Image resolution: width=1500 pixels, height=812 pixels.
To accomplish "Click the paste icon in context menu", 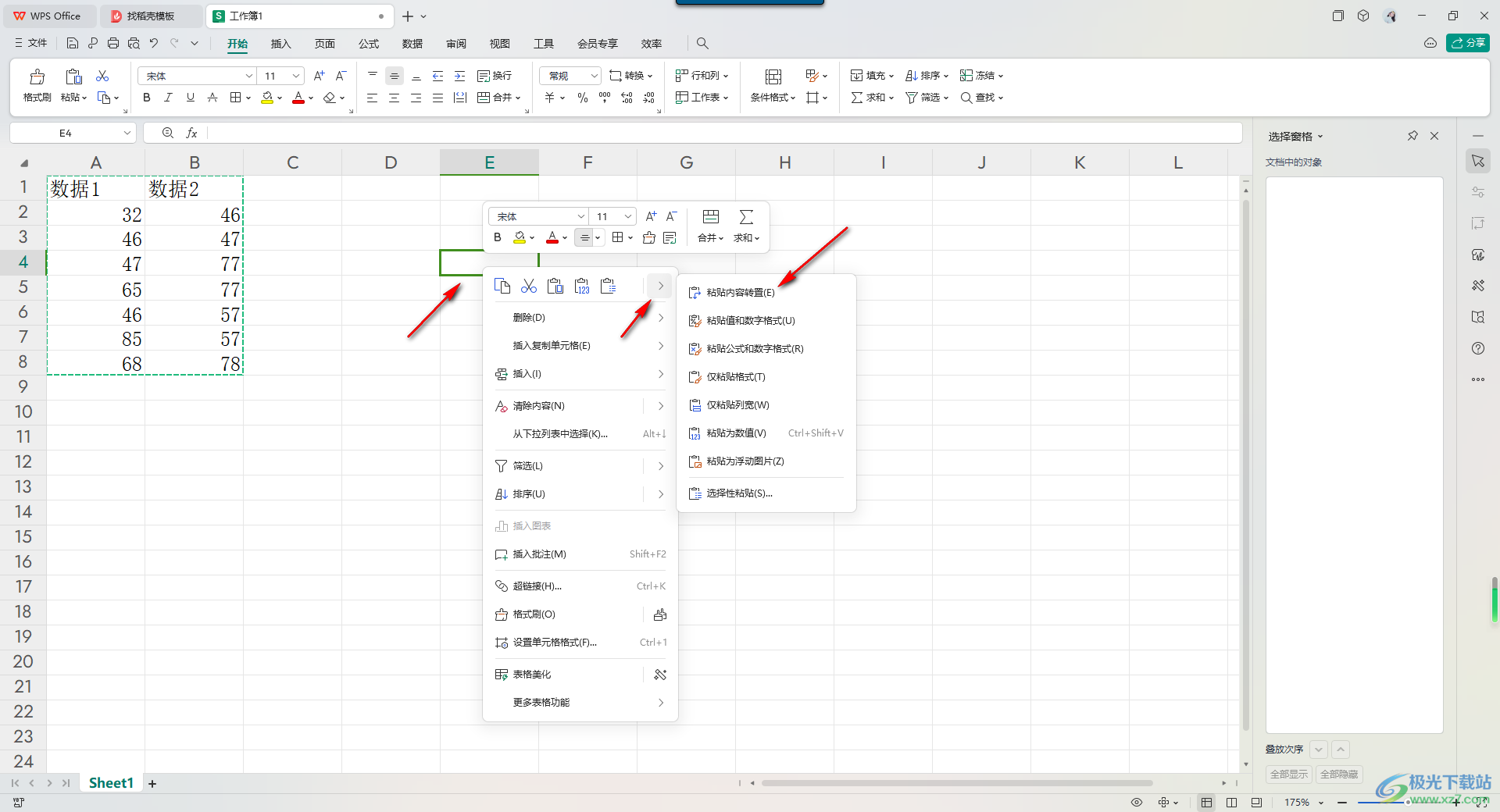I will pos(555,286).
